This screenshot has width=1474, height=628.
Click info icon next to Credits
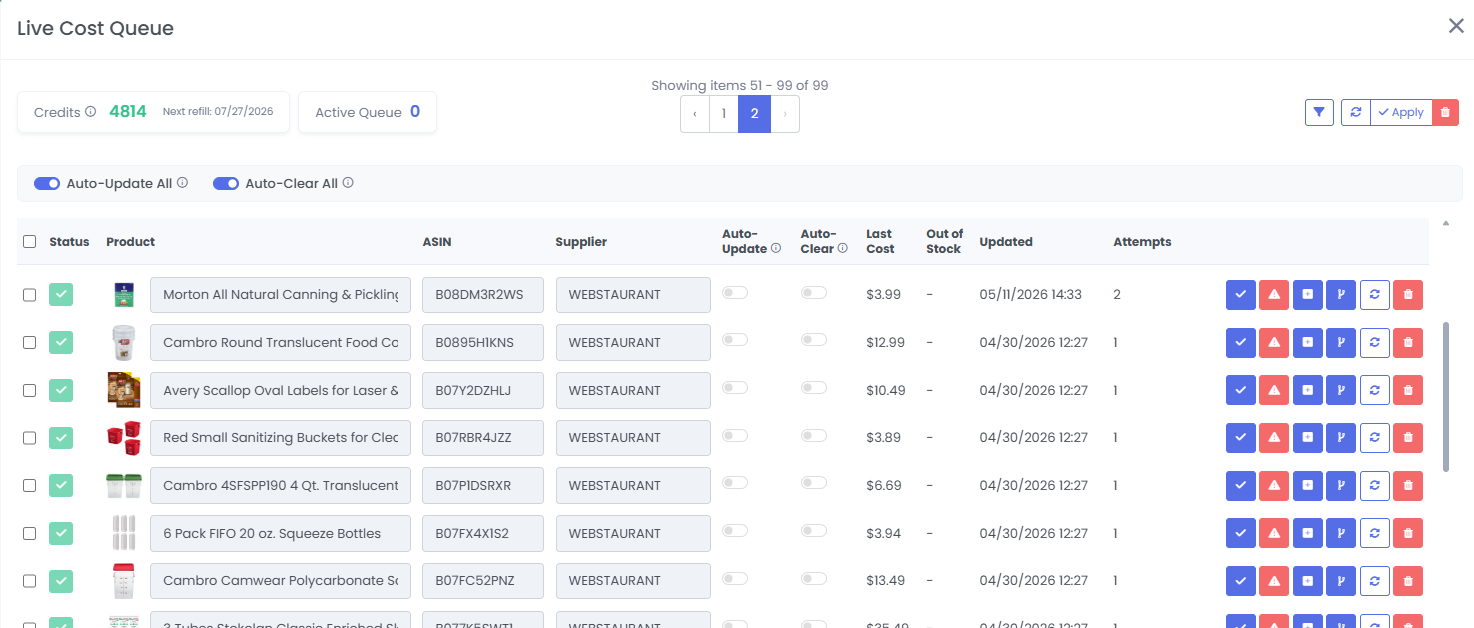tap(91, 112)
